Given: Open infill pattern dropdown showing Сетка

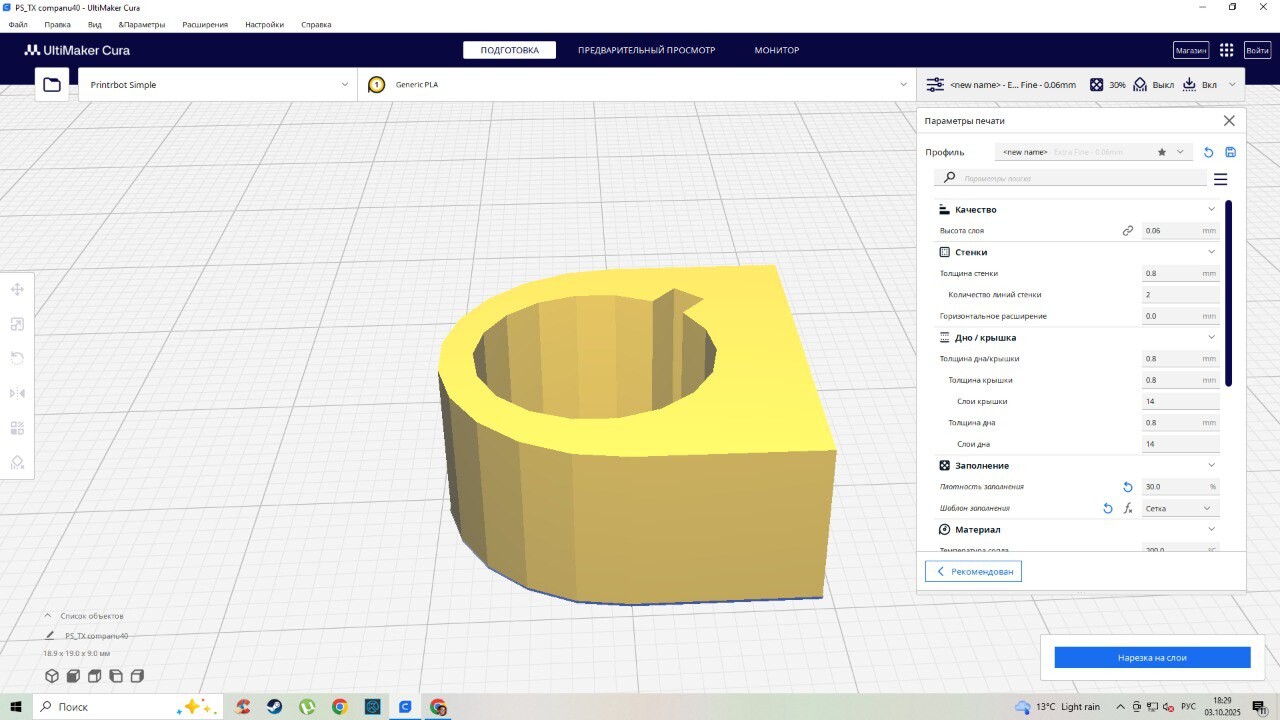Looking at the screenshot, I should pos(1180,508).
